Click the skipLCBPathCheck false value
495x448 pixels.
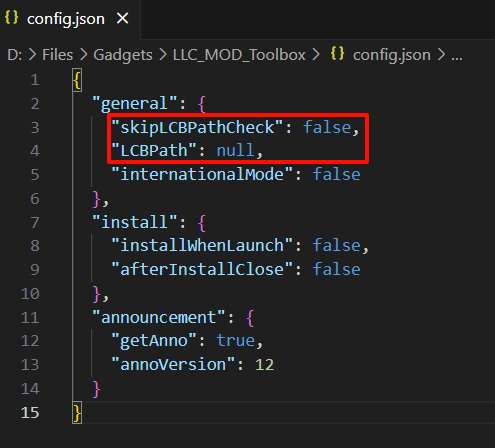tap(327, 128)
